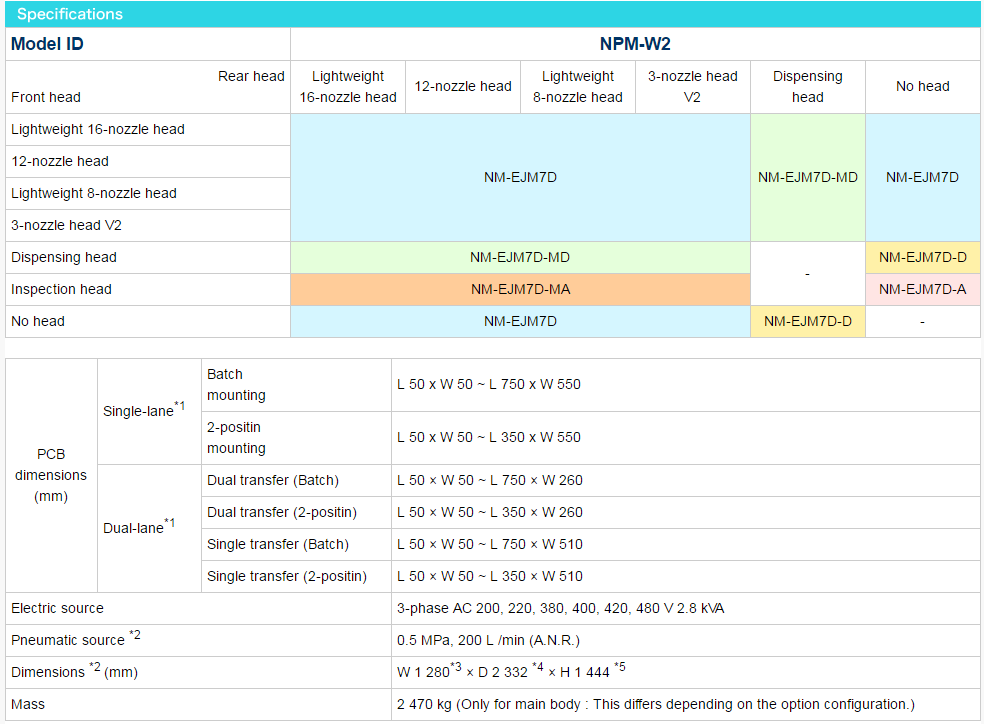
Task: Click NM-EJM7D cell in the No head row
Action: 520,321
